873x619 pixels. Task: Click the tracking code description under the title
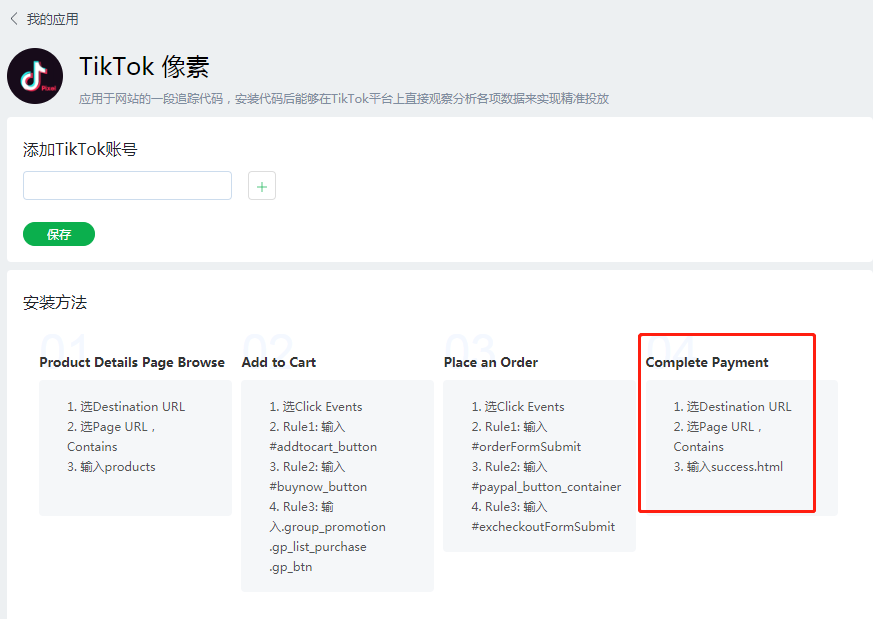pos(344,99)
